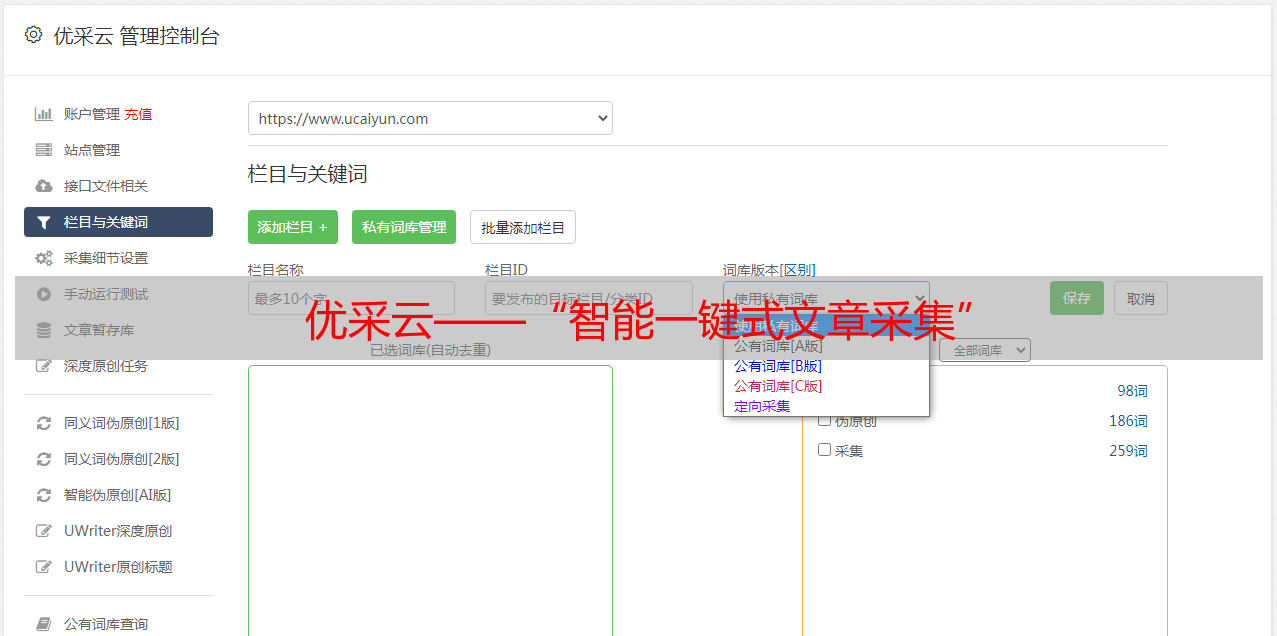Tick the 伪原创 checkbox

coord(825,420)
